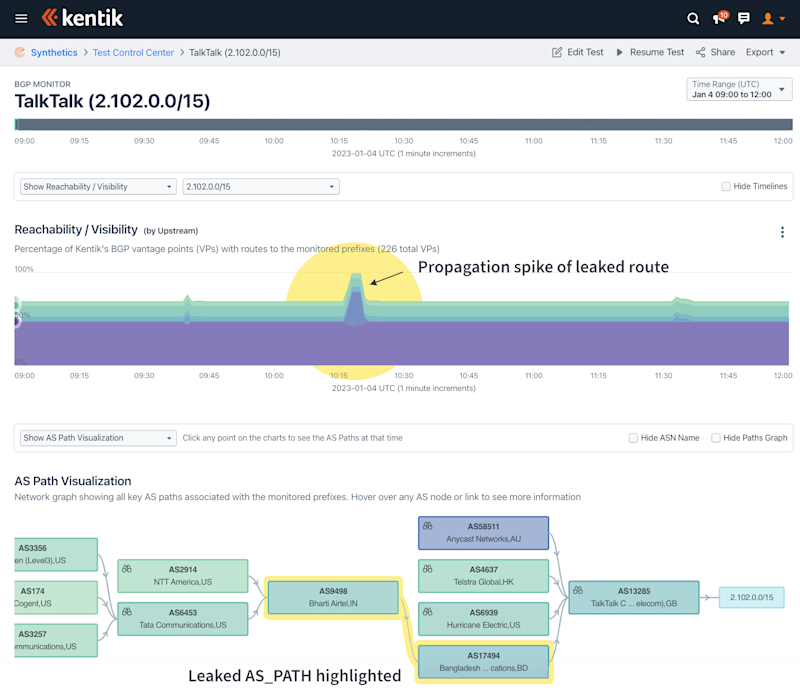Select the AS174 Cogent node
The height and width of the screenshot is (699, 800).
(56, 597)
